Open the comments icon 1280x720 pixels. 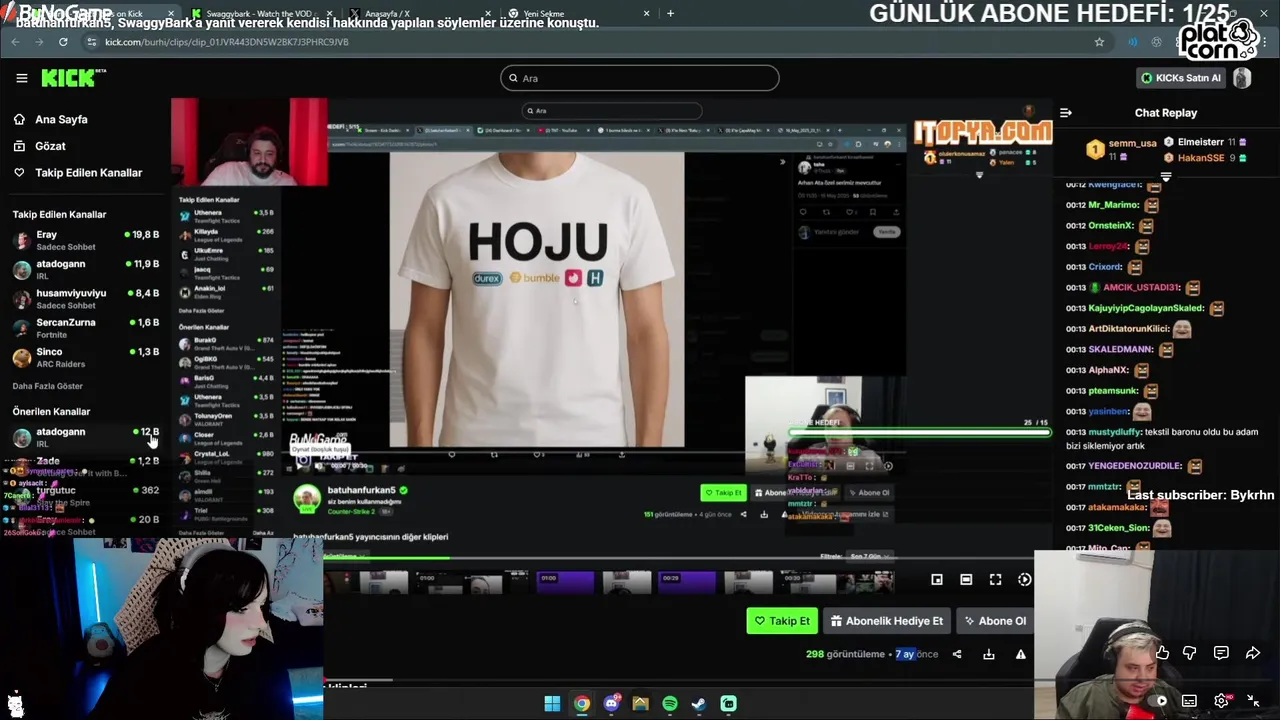1221,653
